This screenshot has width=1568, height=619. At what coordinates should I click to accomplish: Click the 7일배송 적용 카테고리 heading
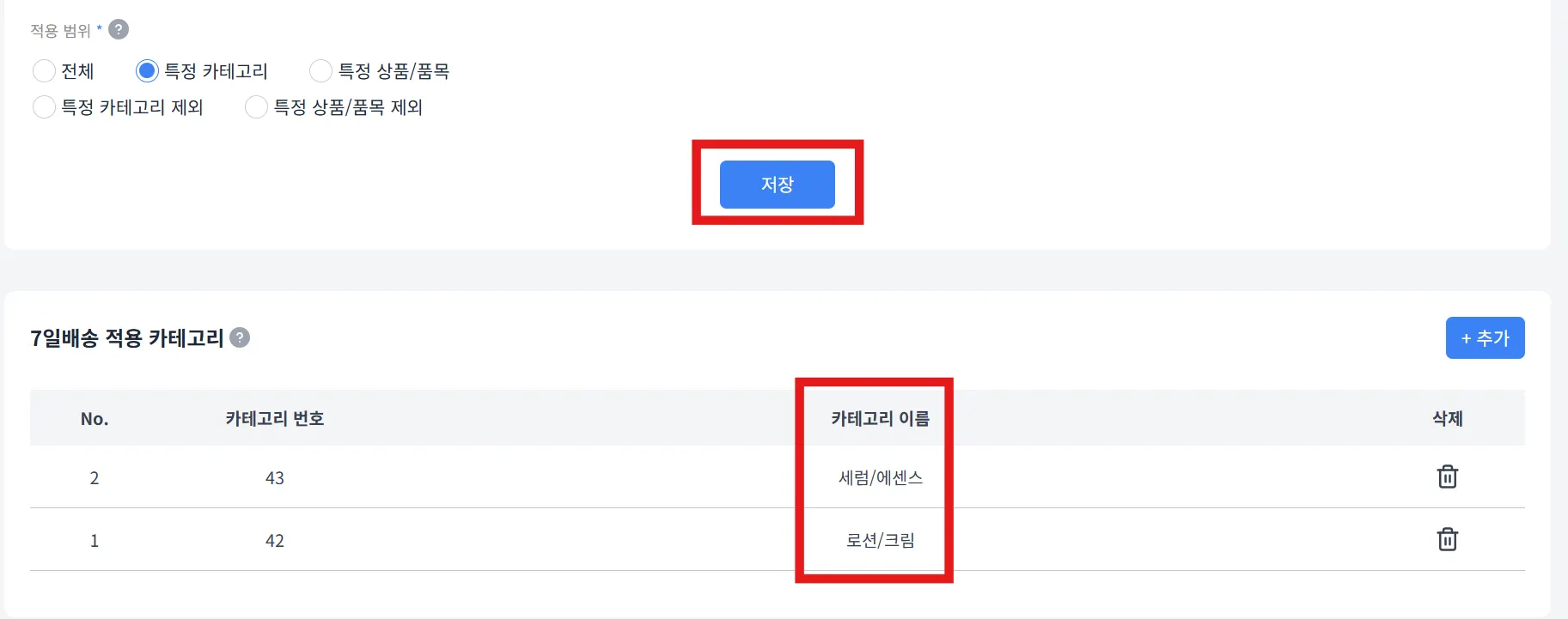tap(127, 338)
